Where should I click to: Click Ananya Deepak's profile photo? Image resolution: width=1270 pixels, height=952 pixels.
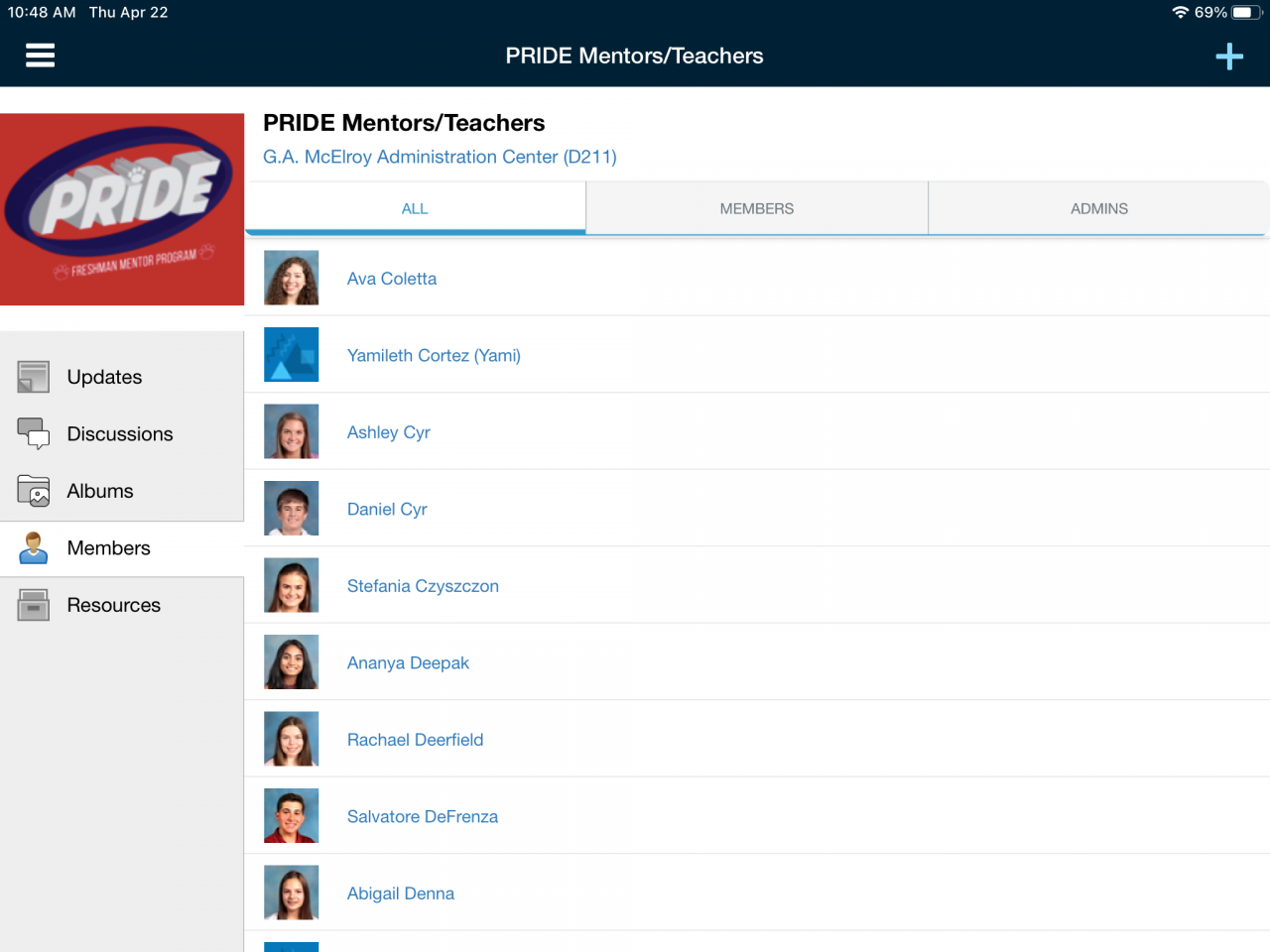(x=291, y=661)
